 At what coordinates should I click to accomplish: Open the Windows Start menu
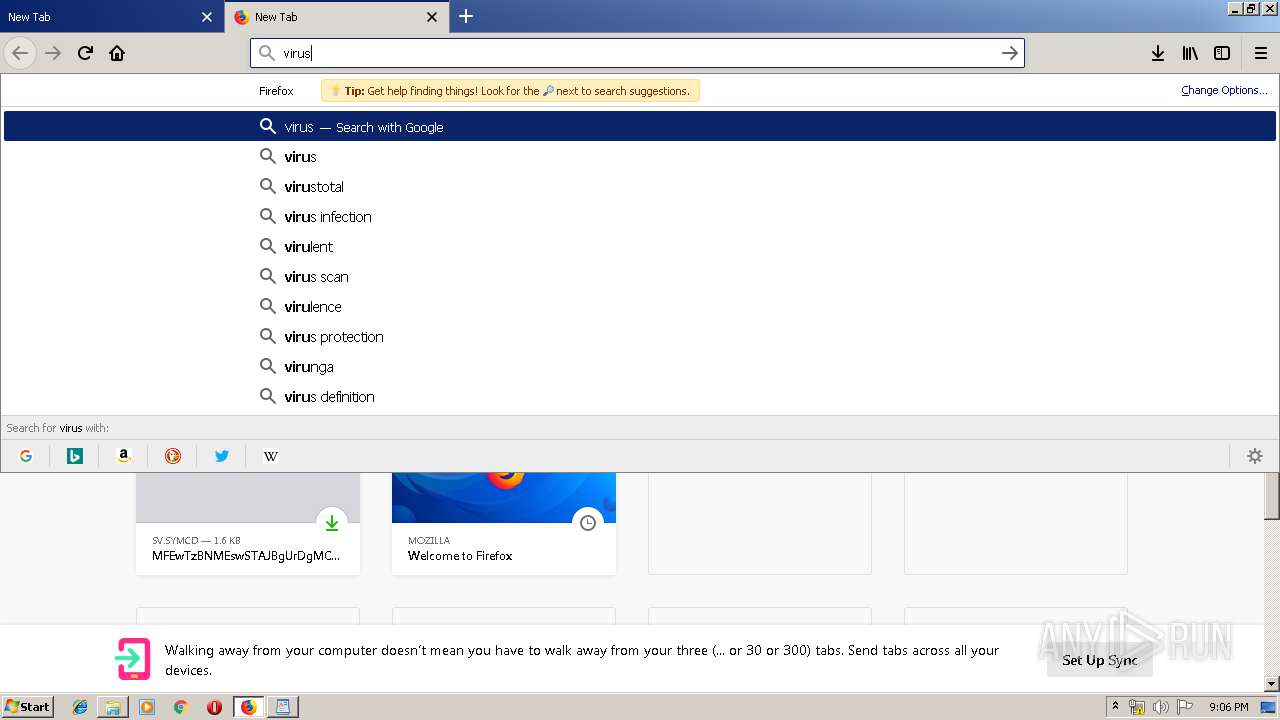(27, 707)
